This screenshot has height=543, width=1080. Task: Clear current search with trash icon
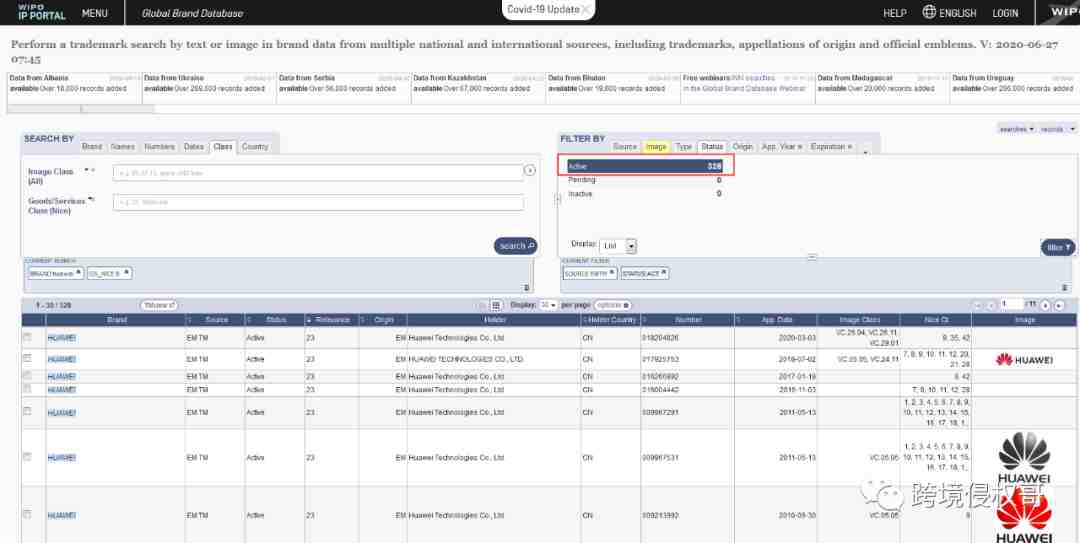pos(527,287)
